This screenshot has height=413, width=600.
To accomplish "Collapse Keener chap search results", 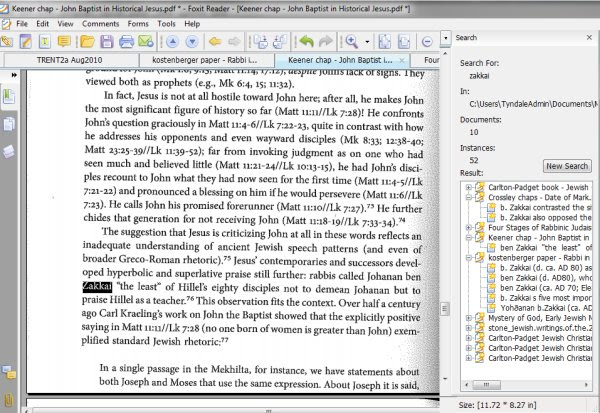I will 469,238.
